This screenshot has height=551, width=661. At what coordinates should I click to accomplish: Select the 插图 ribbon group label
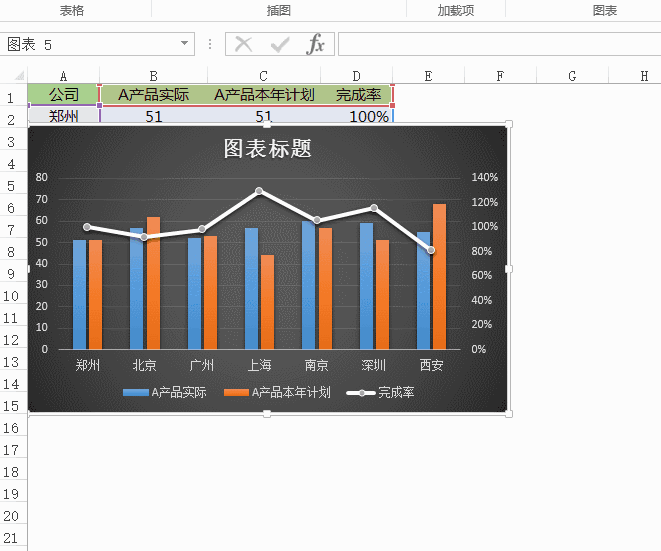pyautogui.click(x=279, y=11)
